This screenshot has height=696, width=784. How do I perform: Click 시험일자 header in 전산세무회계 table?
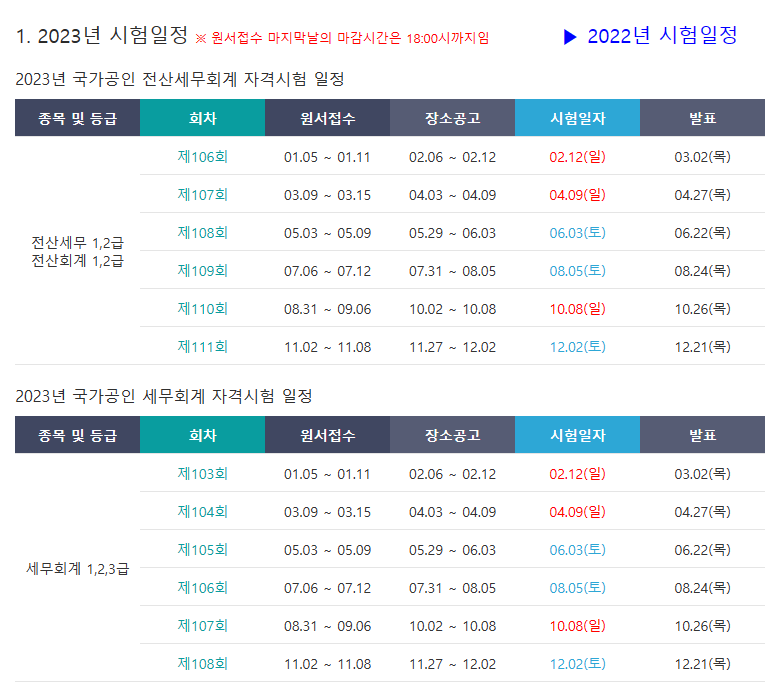point(578,118)
